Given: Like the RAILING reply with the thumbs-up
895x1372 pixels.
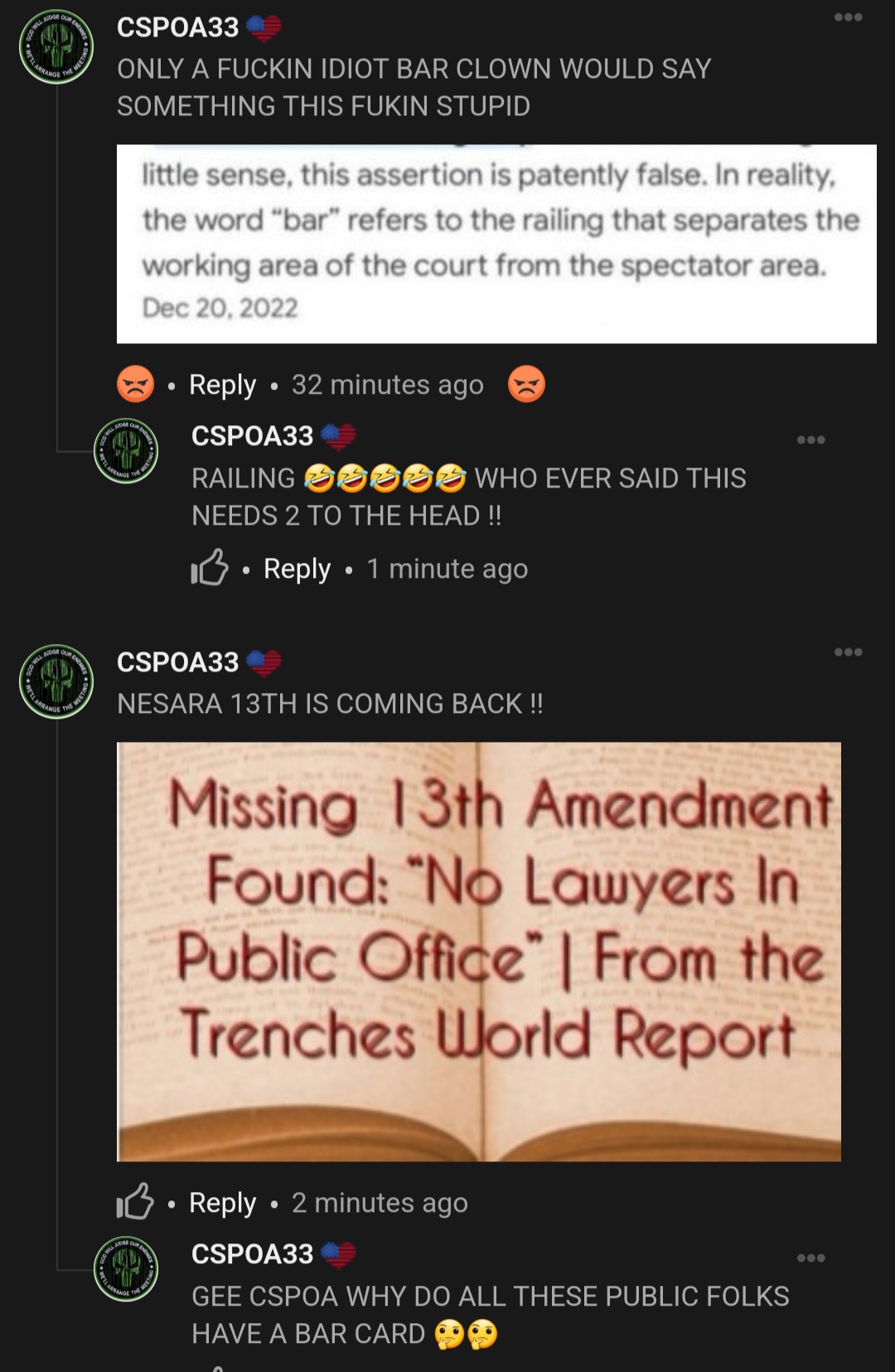Looking at the screenshot, I should [210, 568].
